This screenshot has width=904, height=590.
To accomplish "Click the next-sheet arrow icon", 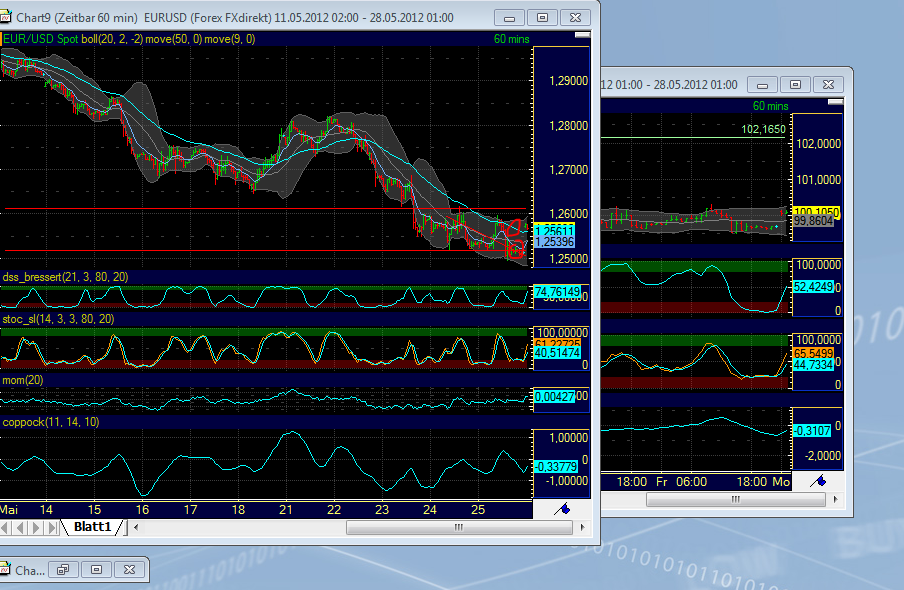I will click(36, 527).
